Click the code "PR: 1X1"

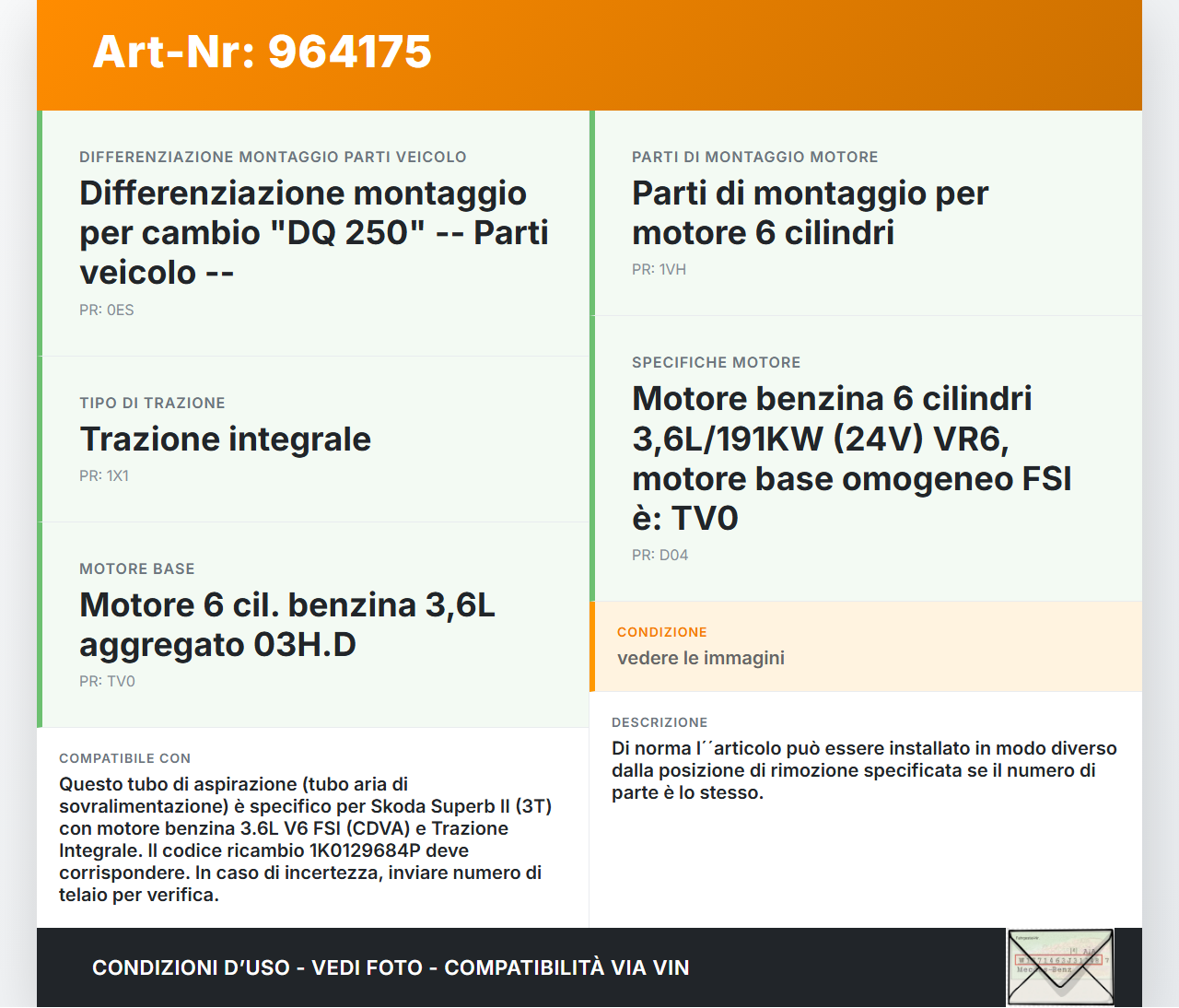104,475
